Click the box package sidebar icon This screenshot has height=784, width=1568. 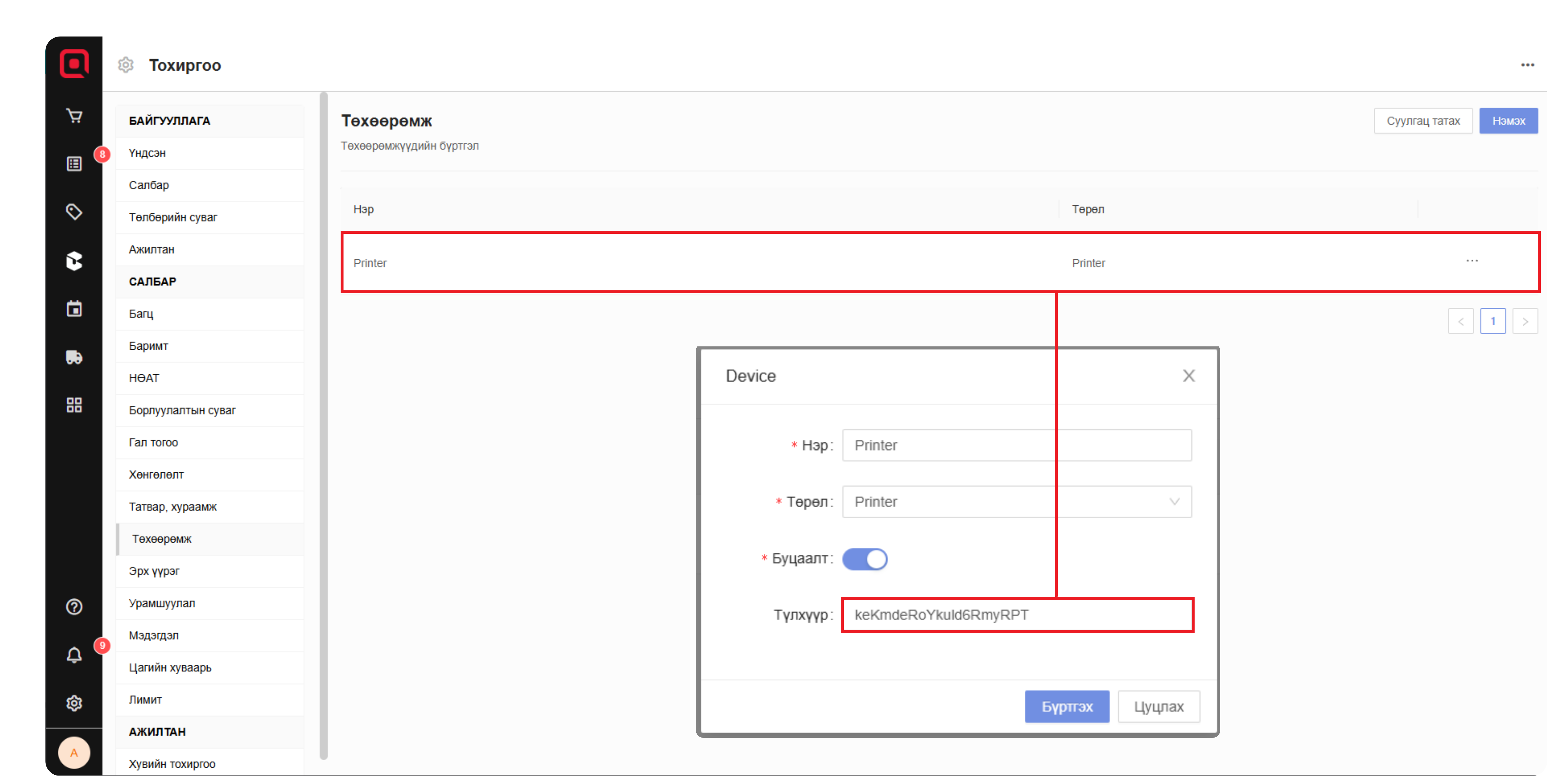click(x=74, y=260)
